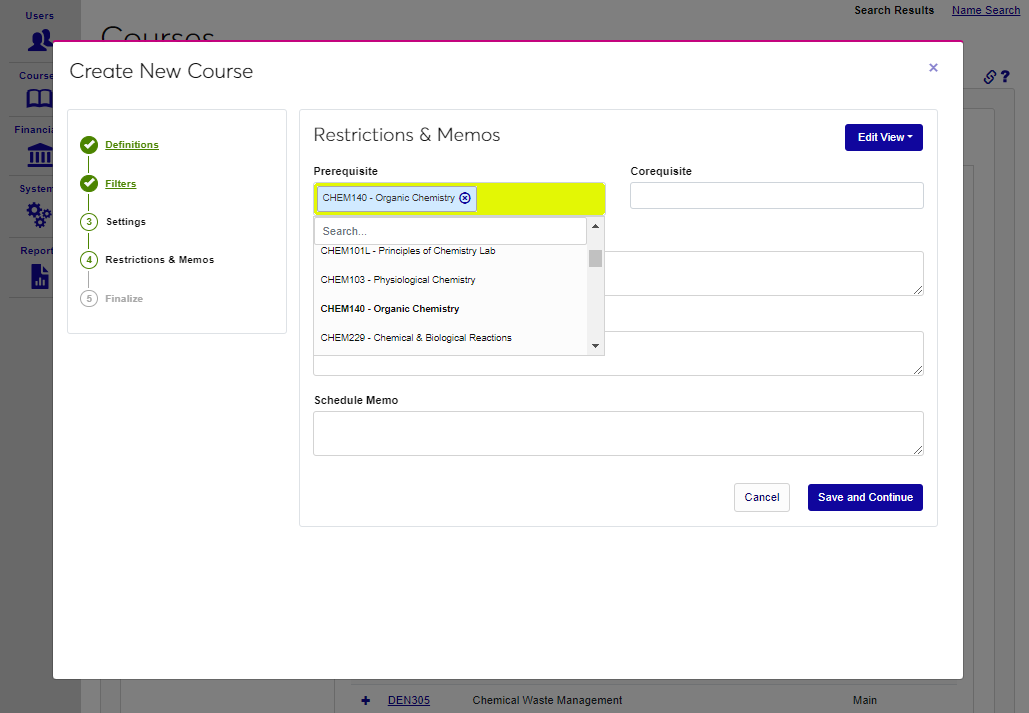Viewport: 1029px width, 713px height.
Task: Click the help question mark icon
Action: pyautogui.click(x=1005, y=77)
